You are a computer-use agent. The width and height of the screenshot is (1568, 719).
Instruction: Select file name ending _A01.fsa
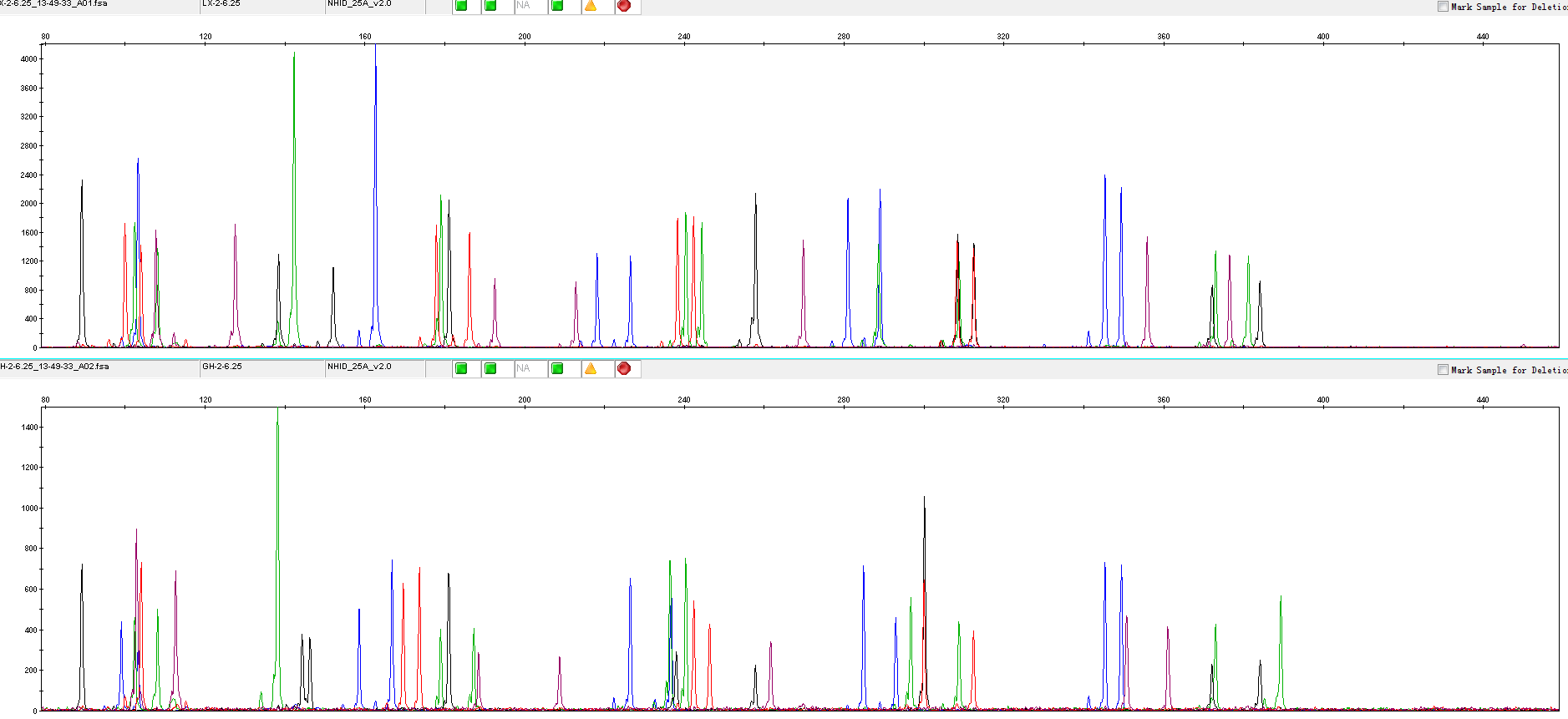point(53,4)
